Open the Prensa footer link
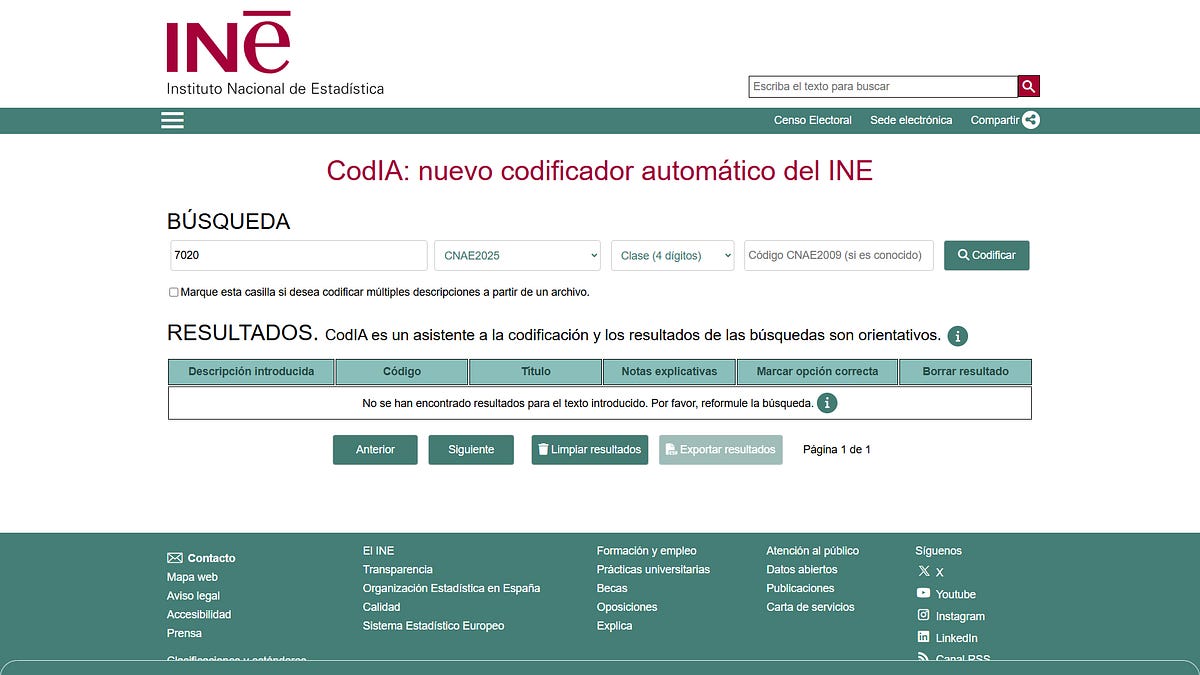The image size is (1200, 675). pyautogui.click(x=184, y=633)
